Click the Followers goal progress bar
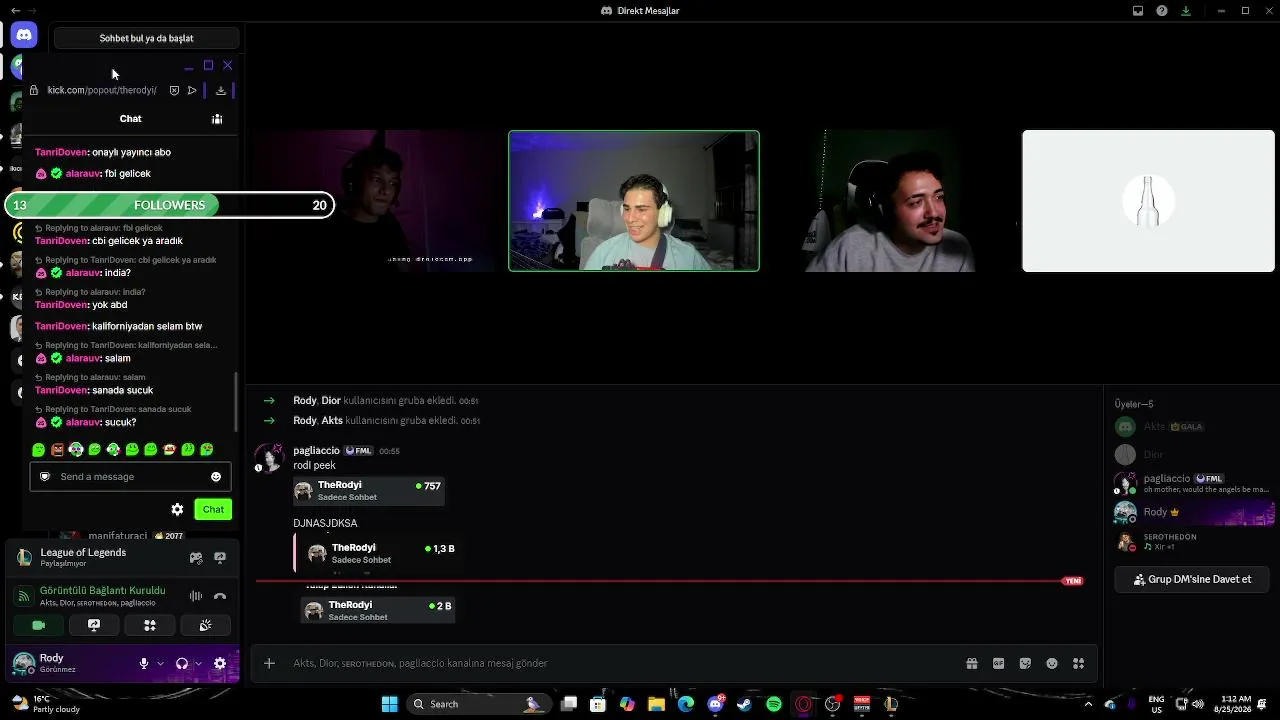 click(x=169, y=205)
